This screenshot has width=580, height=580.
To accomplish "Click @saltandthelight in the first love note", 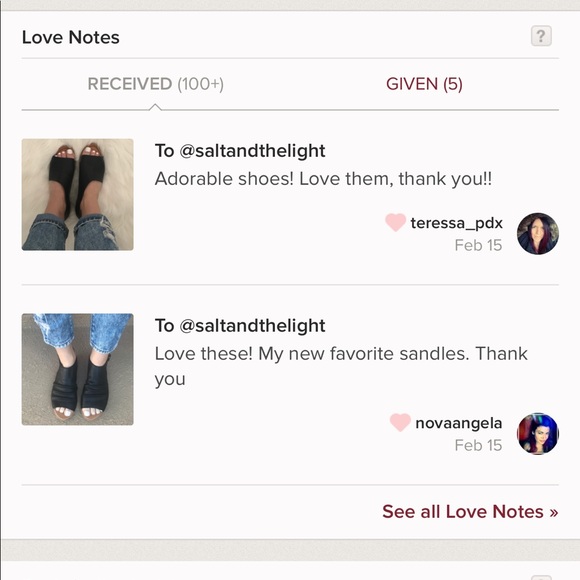I will click(252, 151).
